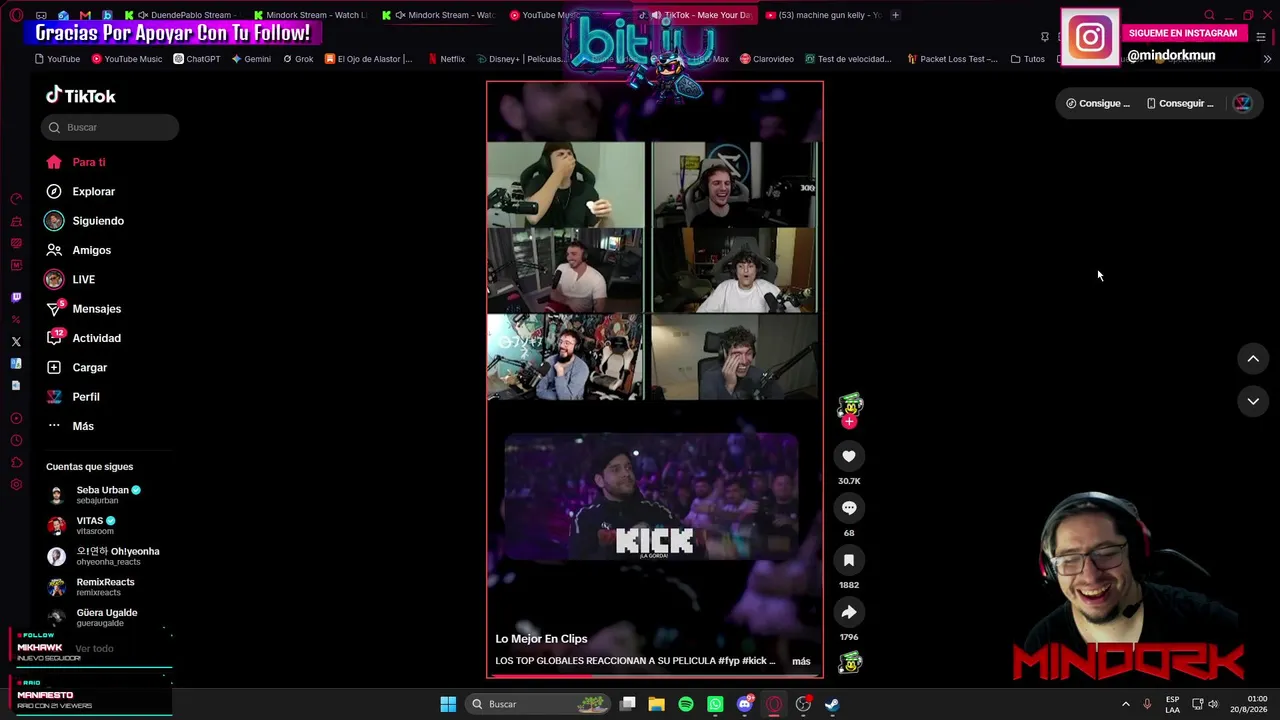This screenshot has width=1280, height=720.
Task: Open a new browser tab
Action: coord(895,15)
